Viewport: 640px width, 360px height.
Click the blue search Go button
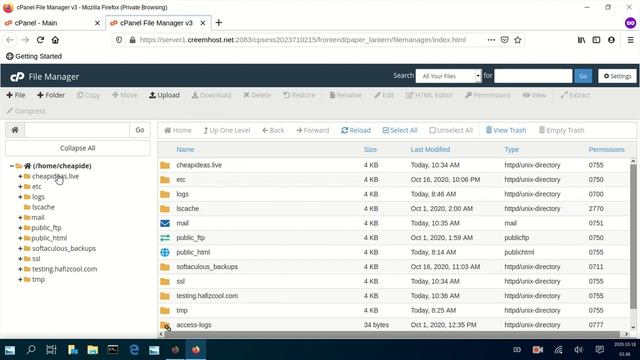[583, 76]
